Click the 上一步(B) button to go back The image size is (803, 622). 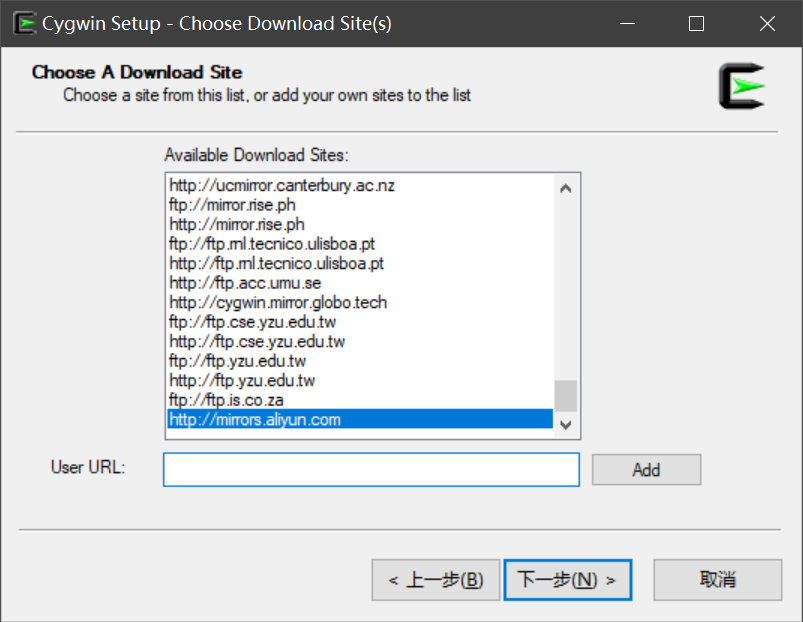tap(436, 579)
